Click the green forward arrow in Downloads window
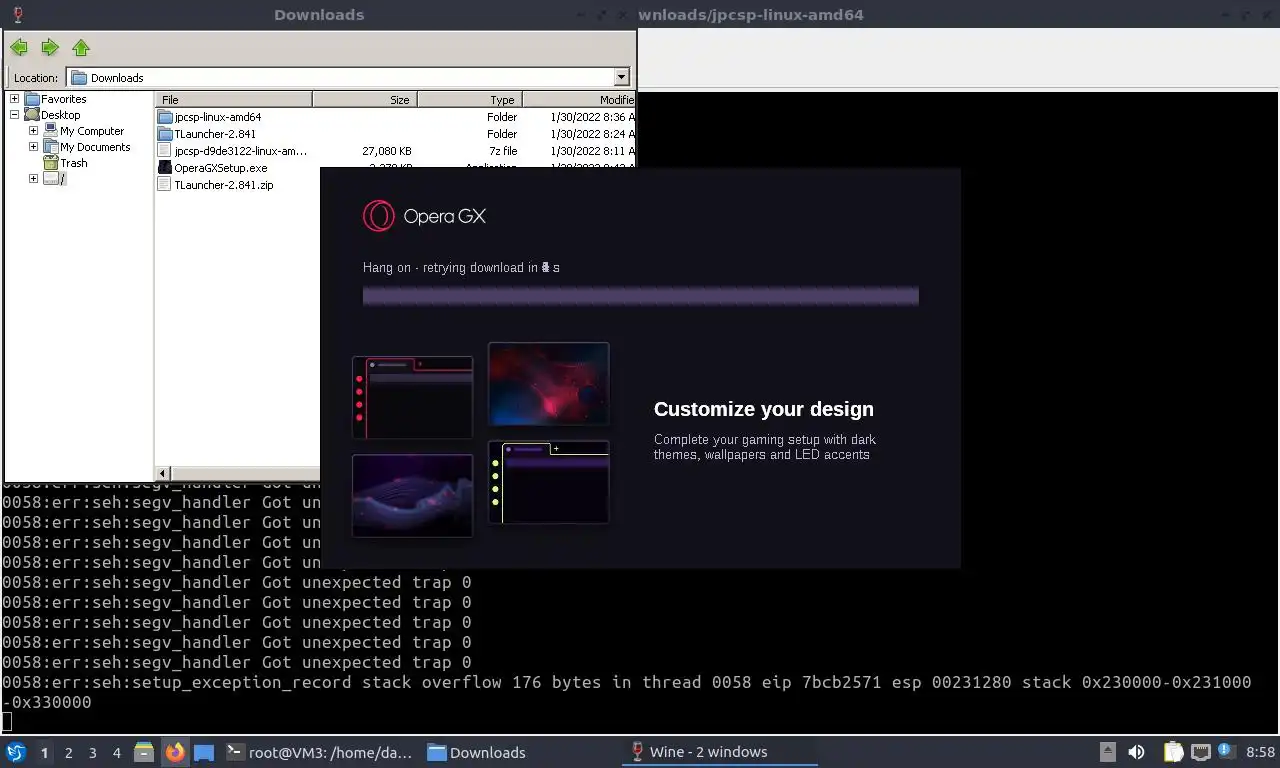The image size is (1280, 768). tap(50, 48)
